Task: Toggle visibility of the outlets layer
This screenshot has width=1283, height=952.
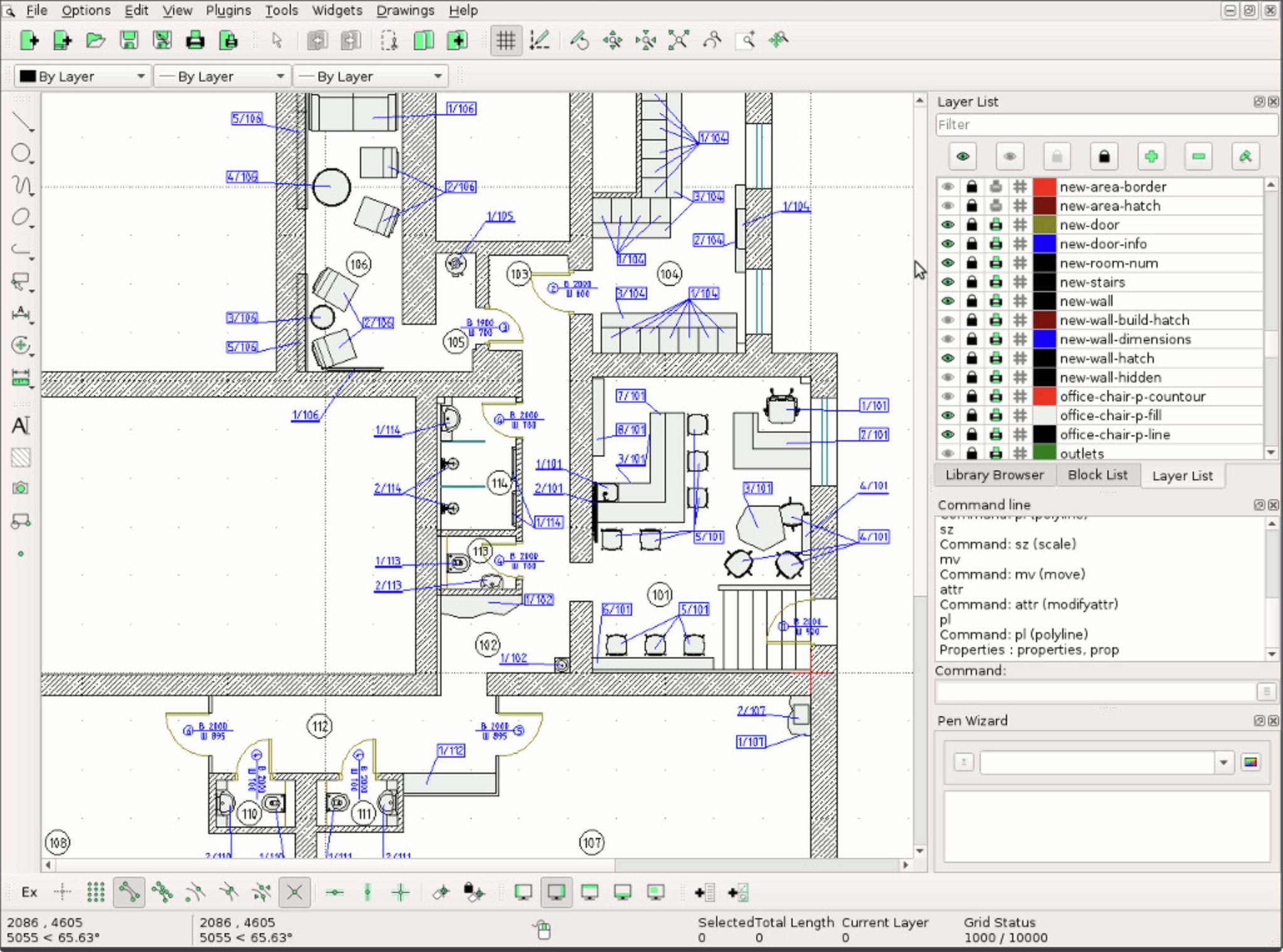Action: pyautogui.click(x=947, y=453)
